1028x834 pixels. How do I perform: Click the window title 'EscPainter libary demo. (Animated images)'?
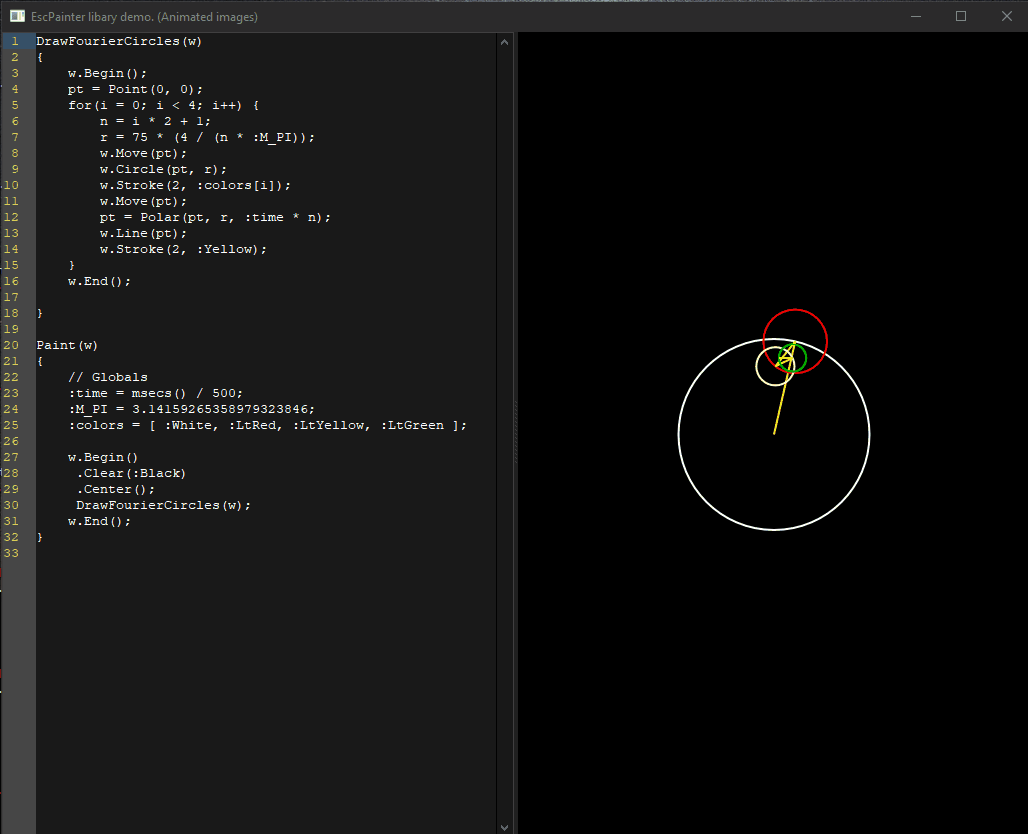coord(144,17)
